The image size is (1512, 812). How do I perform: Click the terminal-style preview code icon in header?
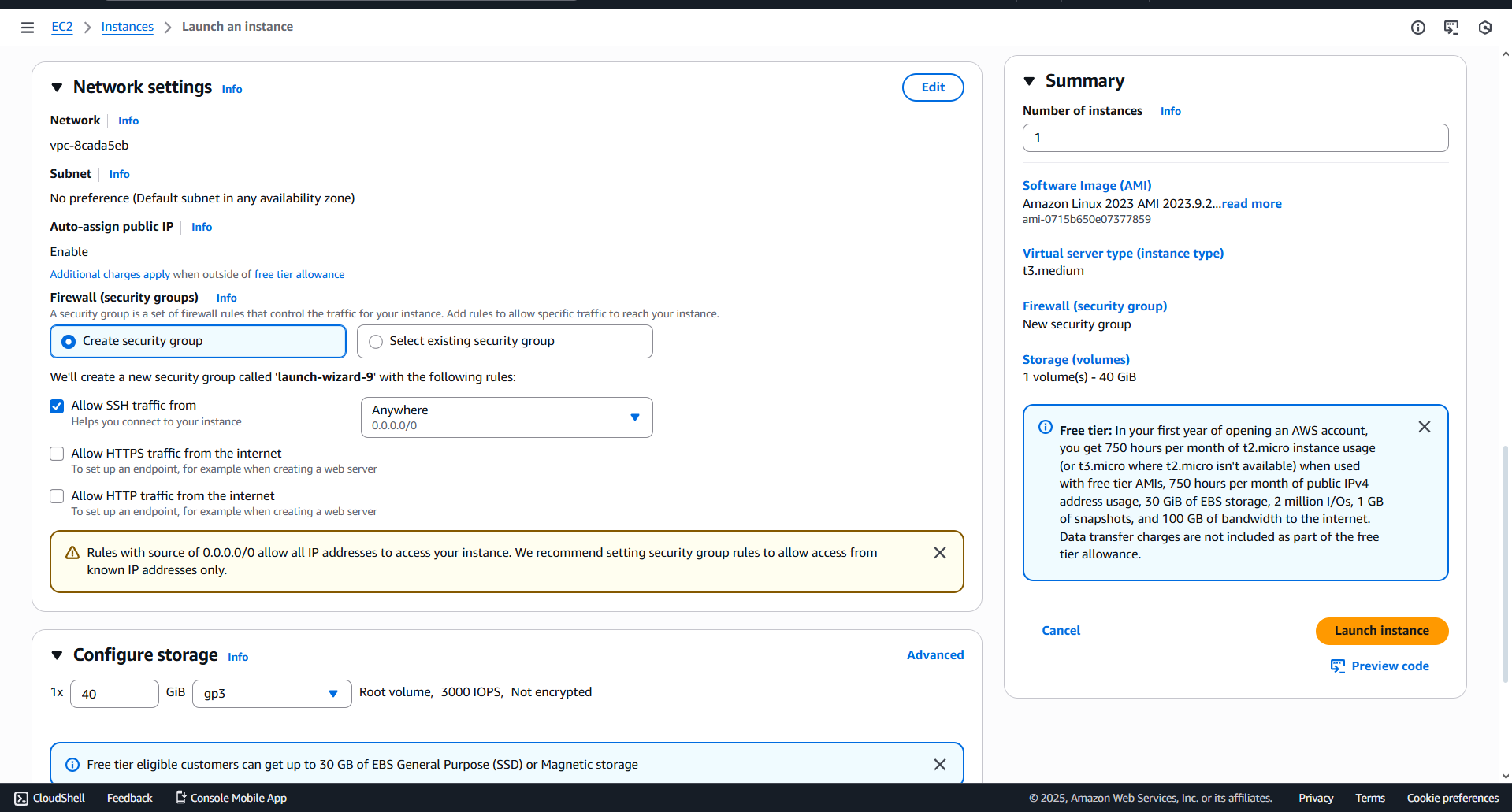[x=1452, y=27]
